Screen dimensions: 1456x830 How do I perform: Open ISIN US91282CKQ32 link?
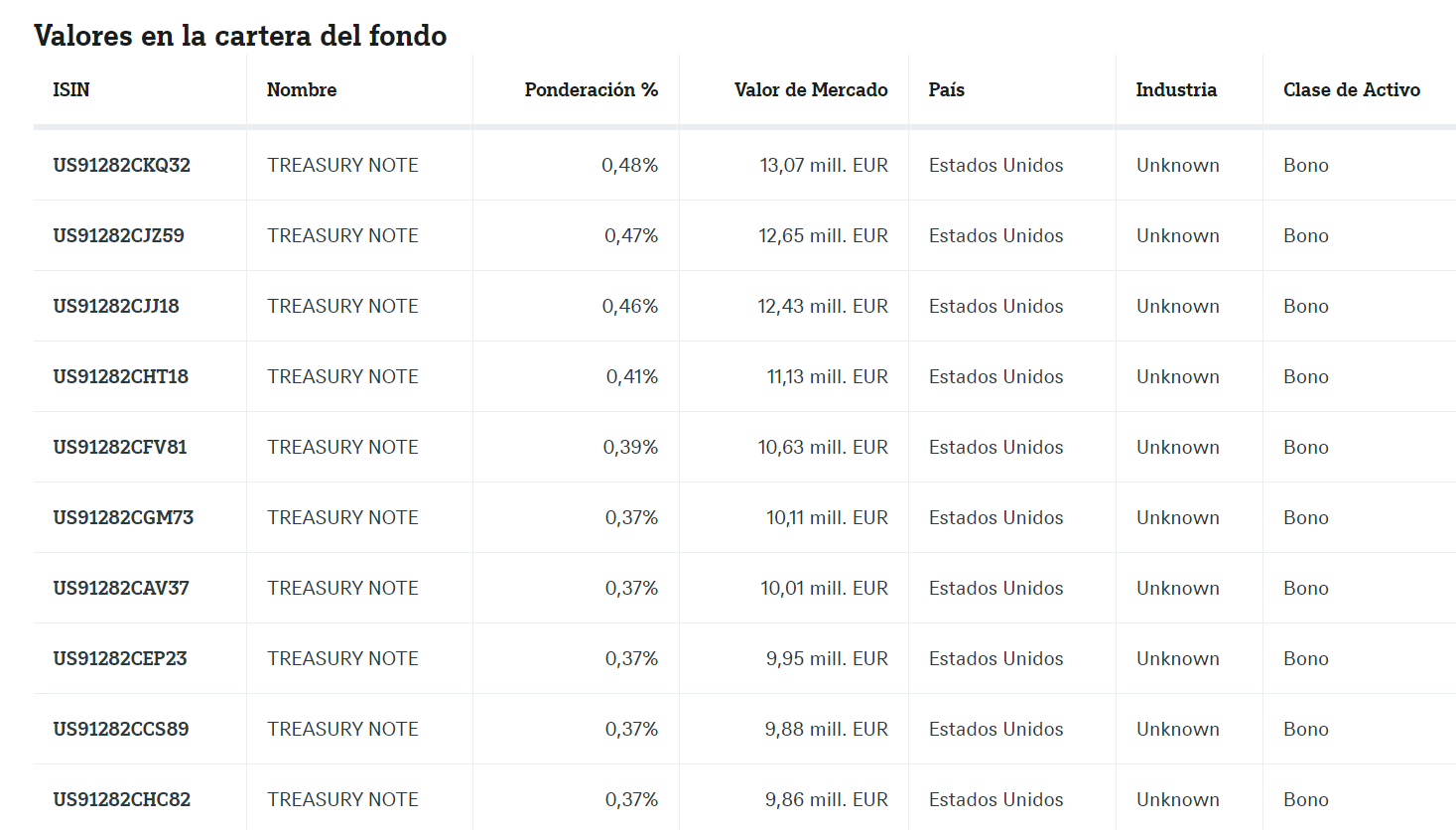(121, 165)
